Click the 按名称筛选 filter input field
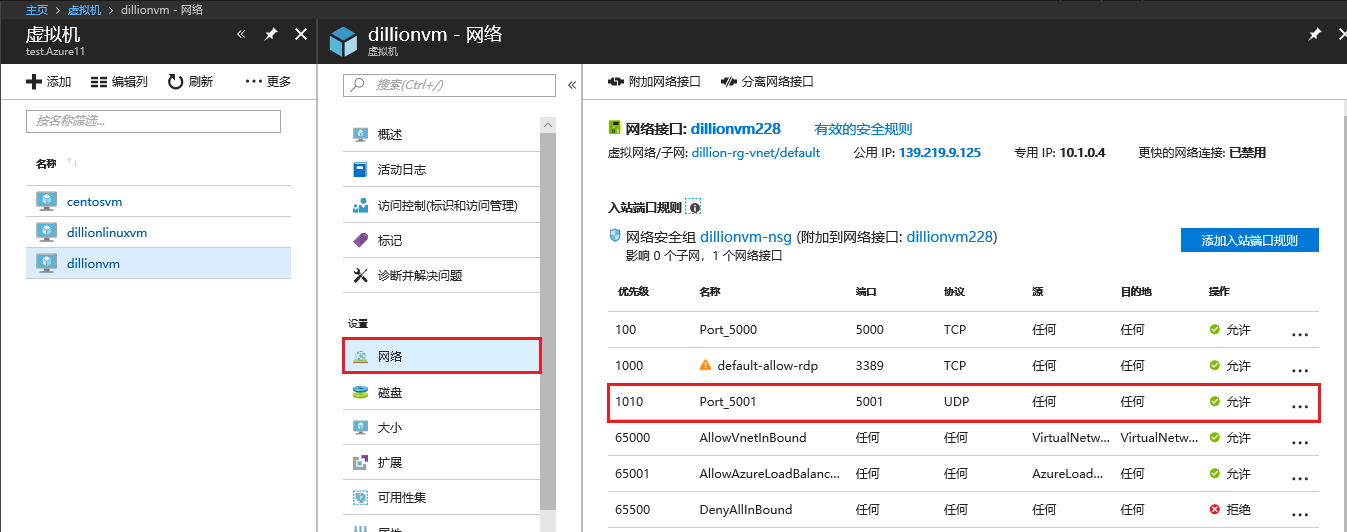The image size is (1347, 532). coord(153,121)
